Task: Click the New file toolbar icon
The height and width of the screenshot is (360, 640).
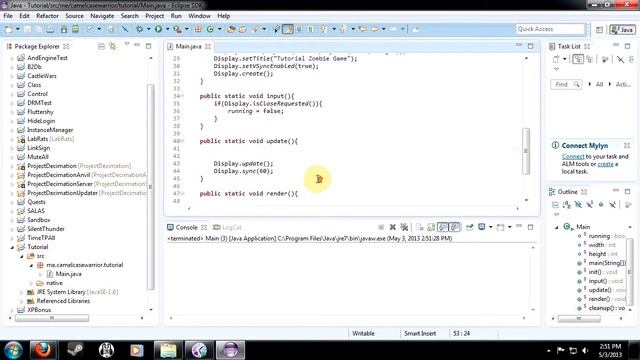Action: 8,29
